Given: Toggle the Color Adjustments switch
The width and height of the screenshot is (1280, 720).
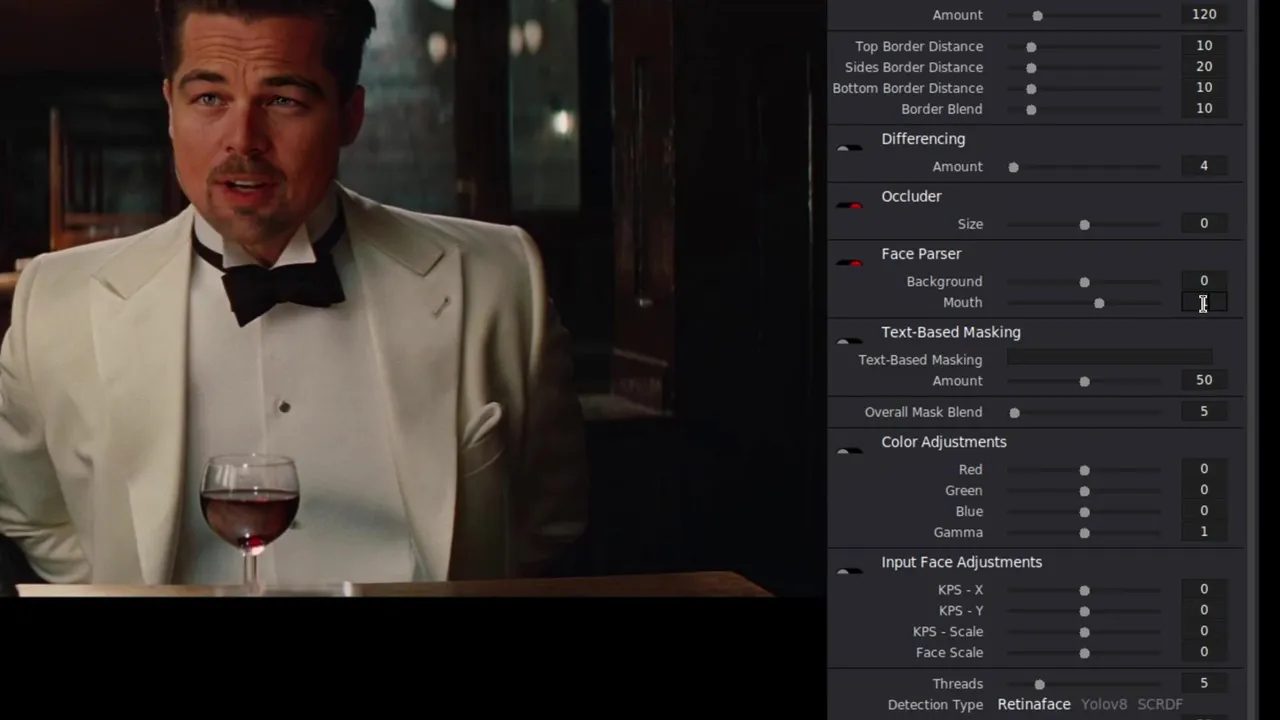Looking at the screenshot, I should tap(849, 451).
